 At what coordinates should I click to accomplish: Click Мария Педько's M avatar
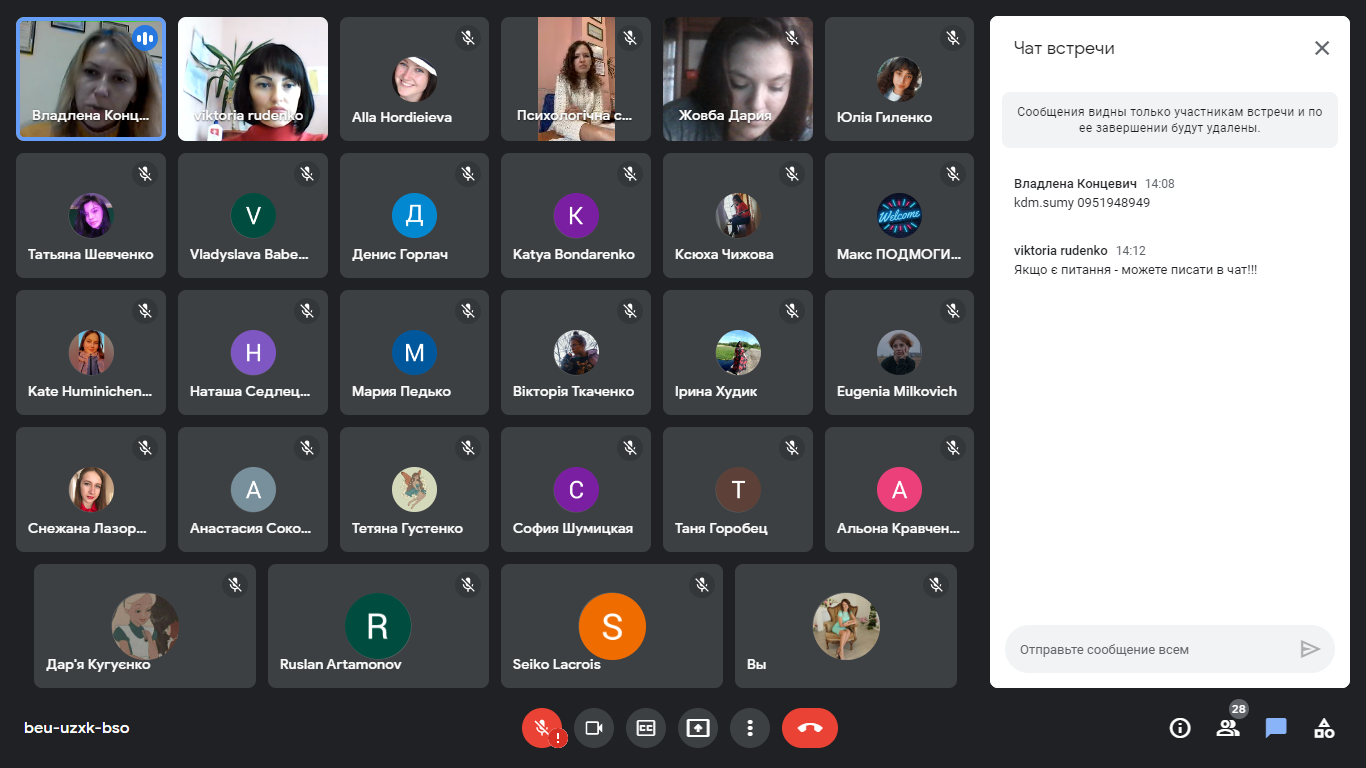(414, 353)
